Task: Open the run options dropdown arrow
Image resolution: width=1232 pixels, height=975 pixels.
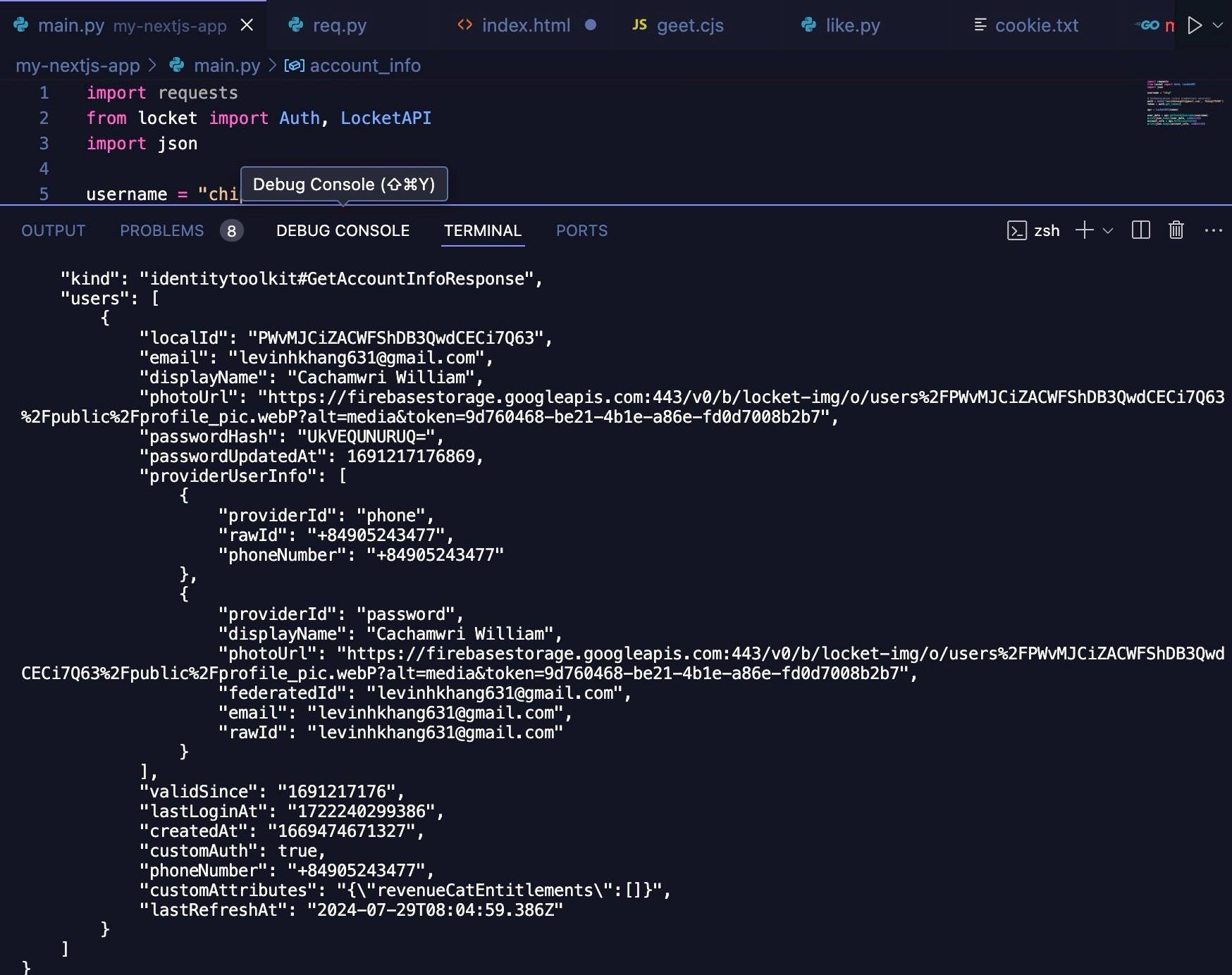Action: (1217, 25)
